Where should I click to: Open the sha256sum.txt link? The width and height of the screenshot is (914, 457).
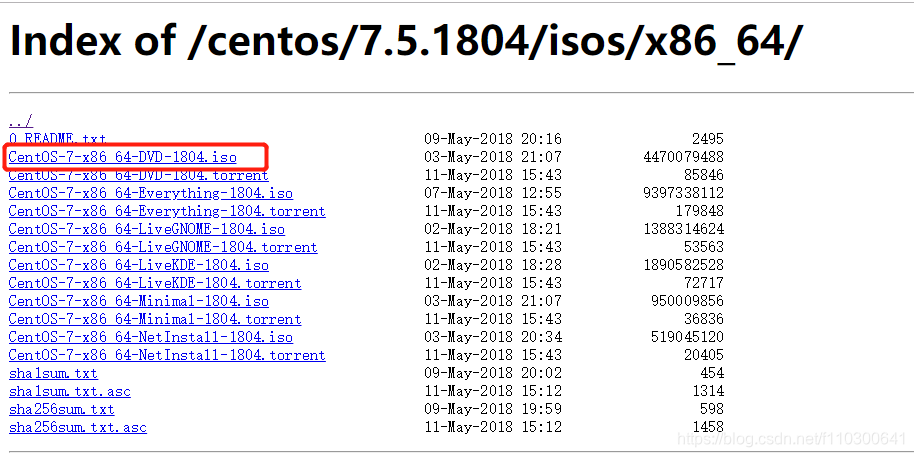(61, 409)
